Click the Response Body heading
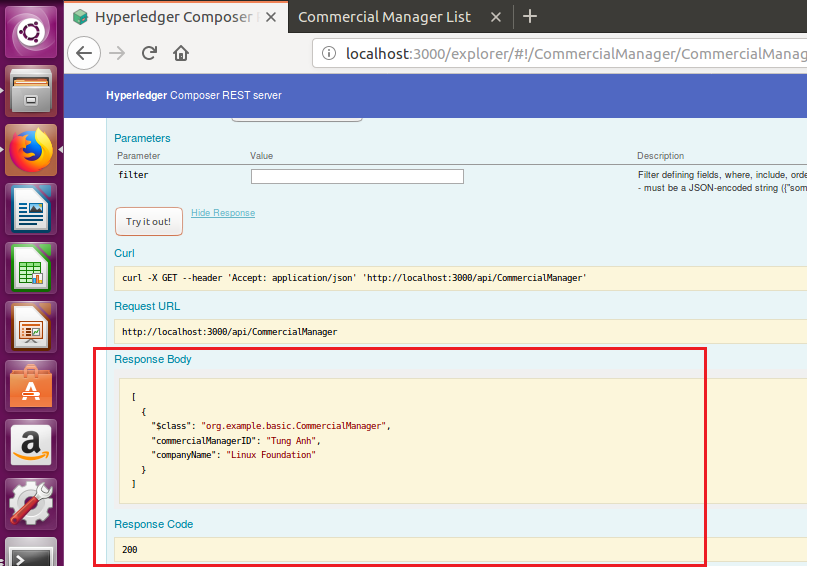The height and width of the screenshot is (571, 815). (153, 360)
